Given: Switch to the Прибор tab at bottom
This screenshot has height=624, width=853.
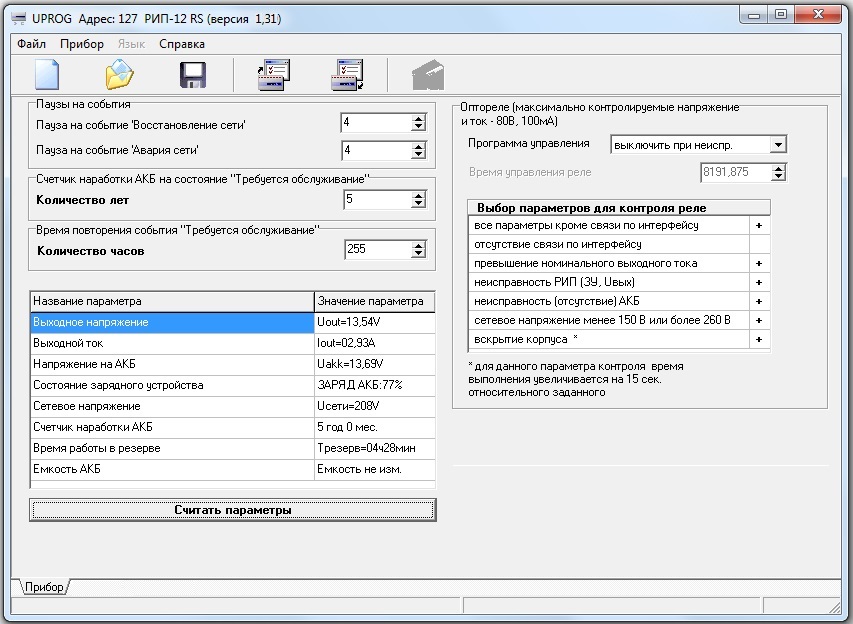Looking at the screenshot, I should (x=43, y=587).
